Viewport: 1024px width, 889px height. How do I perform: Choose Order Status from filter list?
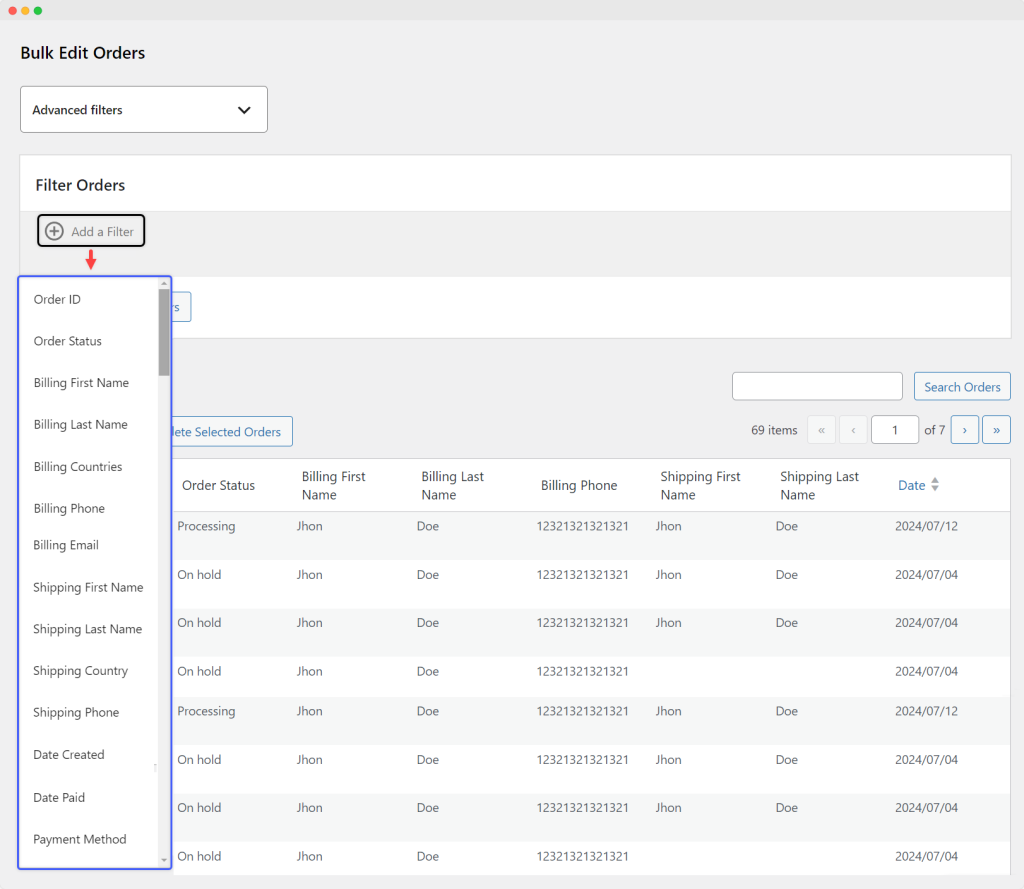(68, 341)
